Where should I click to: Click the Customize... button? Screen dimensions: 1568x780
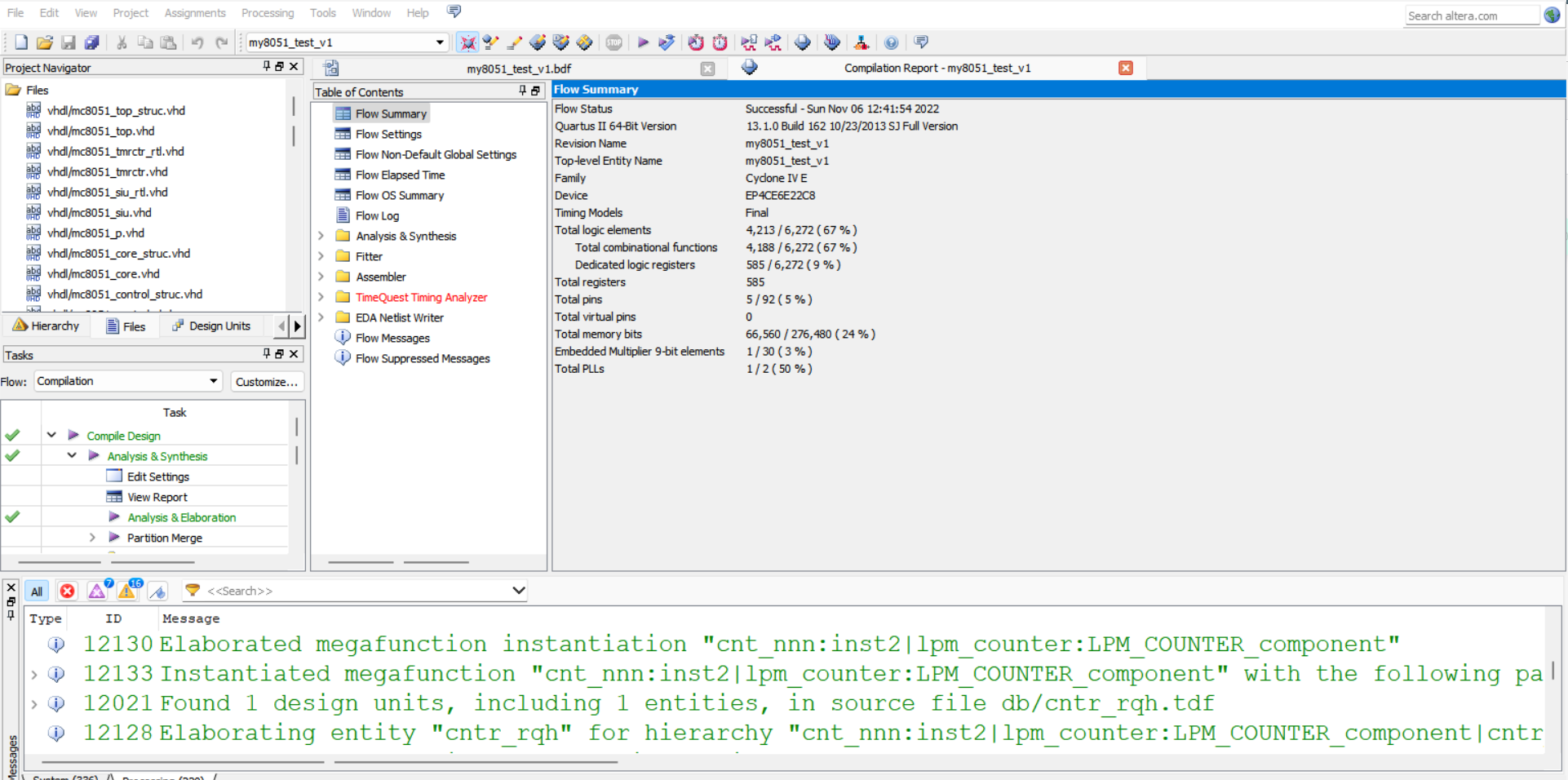[266, 382]
